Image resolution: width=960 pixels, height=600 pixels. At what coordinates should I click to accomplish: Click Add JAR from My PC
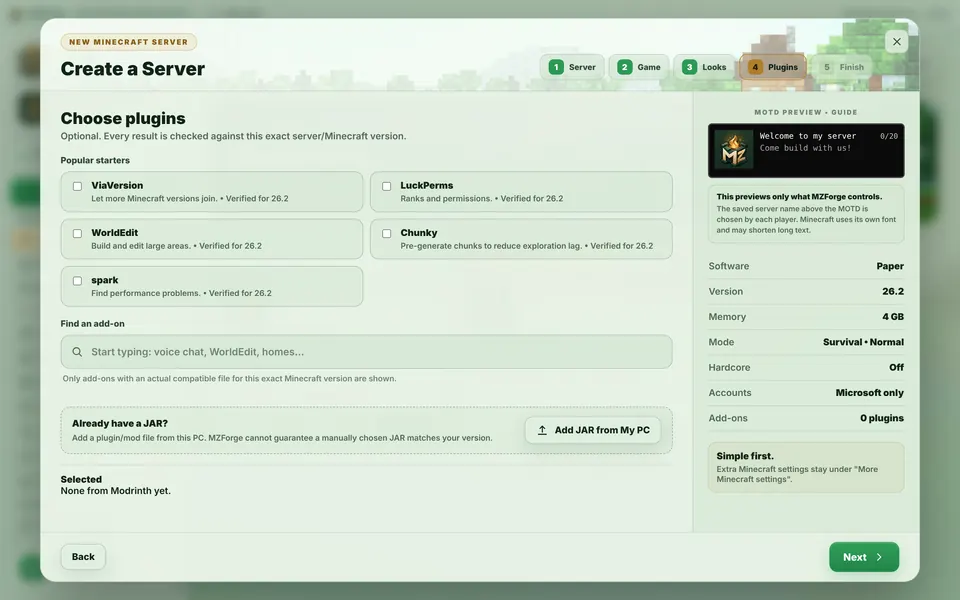(x=593, y=430)
